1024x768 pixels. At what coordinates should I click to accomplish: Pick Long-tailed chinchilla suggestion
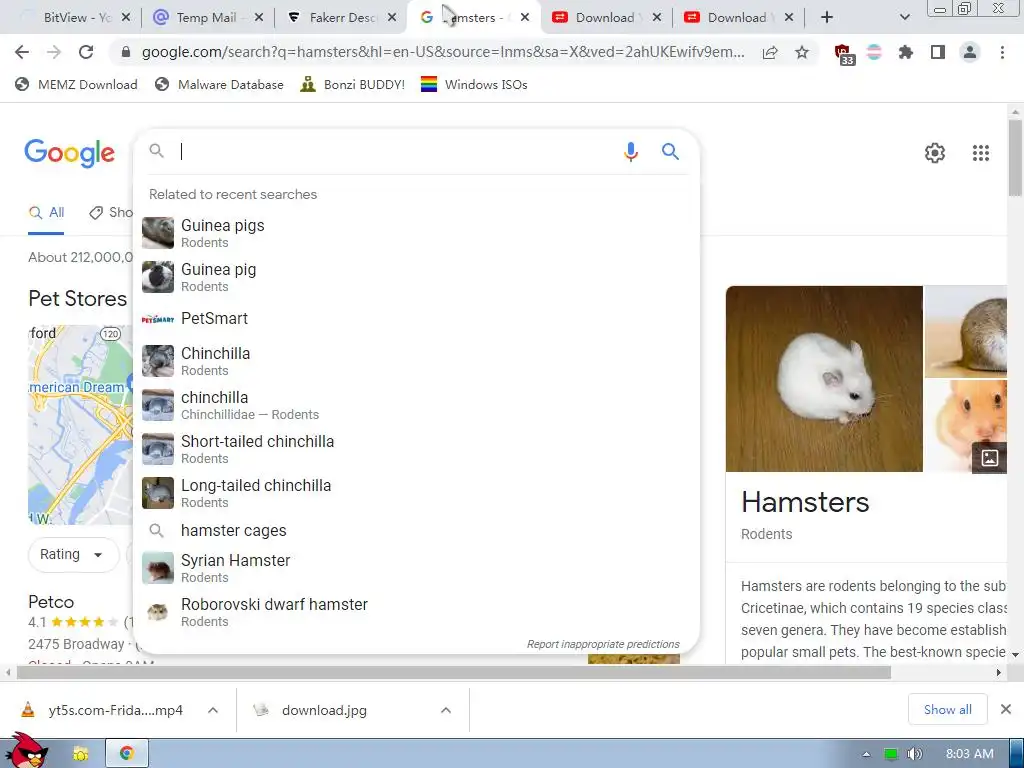pos(416,493)
